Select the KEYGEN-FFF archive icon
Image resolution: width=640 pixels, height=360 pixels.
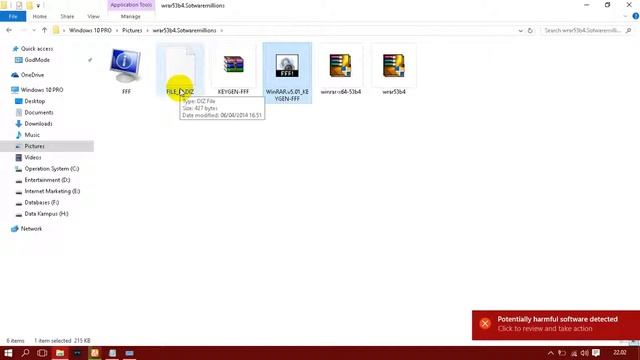coord(233,65)
